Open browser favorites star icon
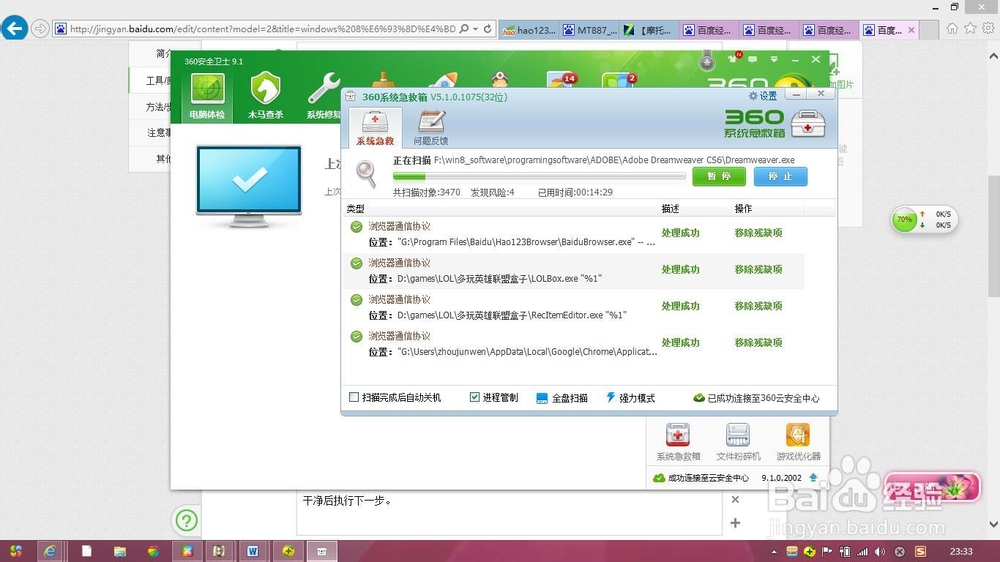The width and height of the screenshot is (1000, 562). click(x=970, y=28)
